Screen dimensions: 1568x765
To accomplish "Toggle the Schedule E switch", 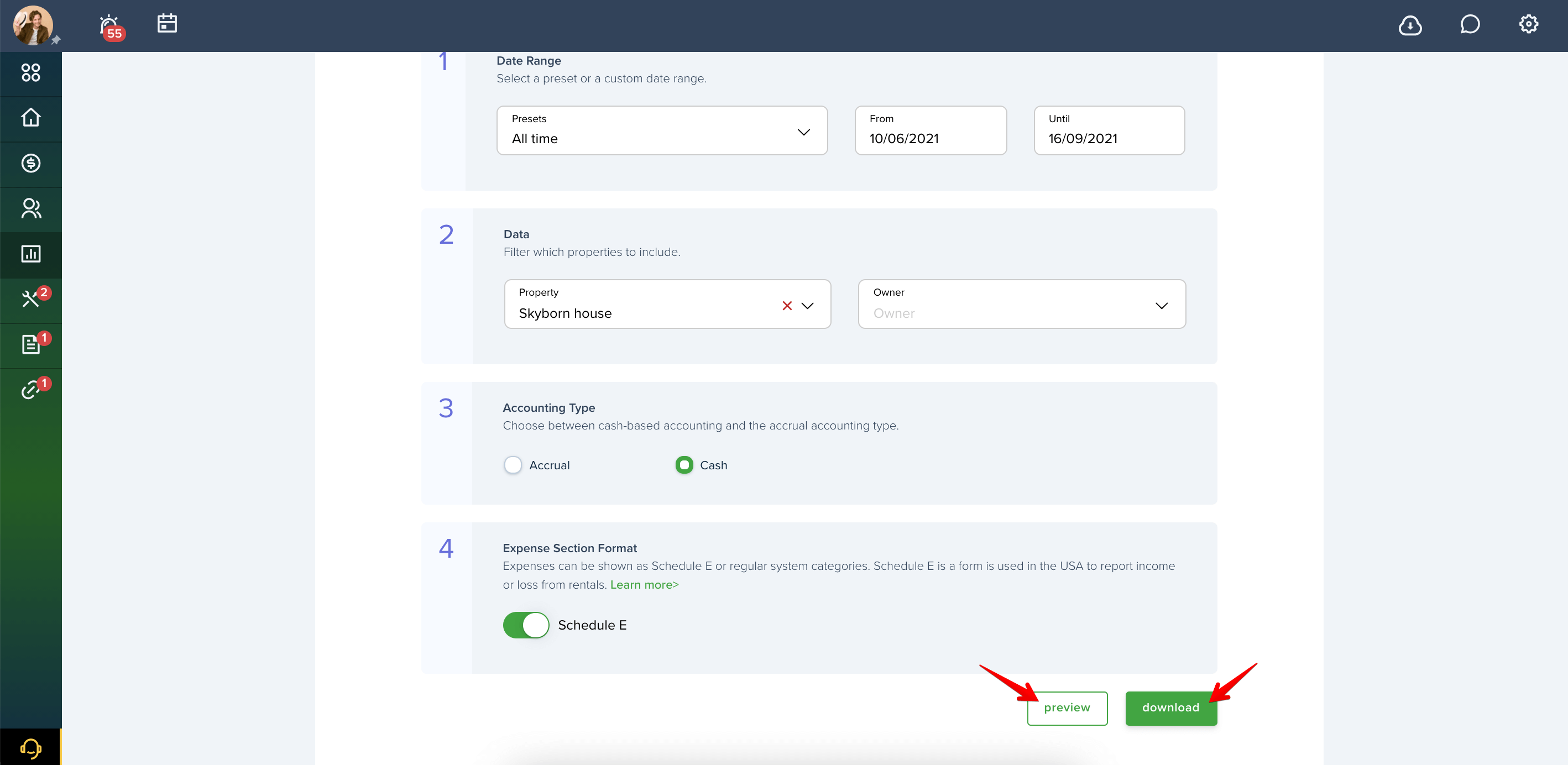I will click(x=526, y=625).
